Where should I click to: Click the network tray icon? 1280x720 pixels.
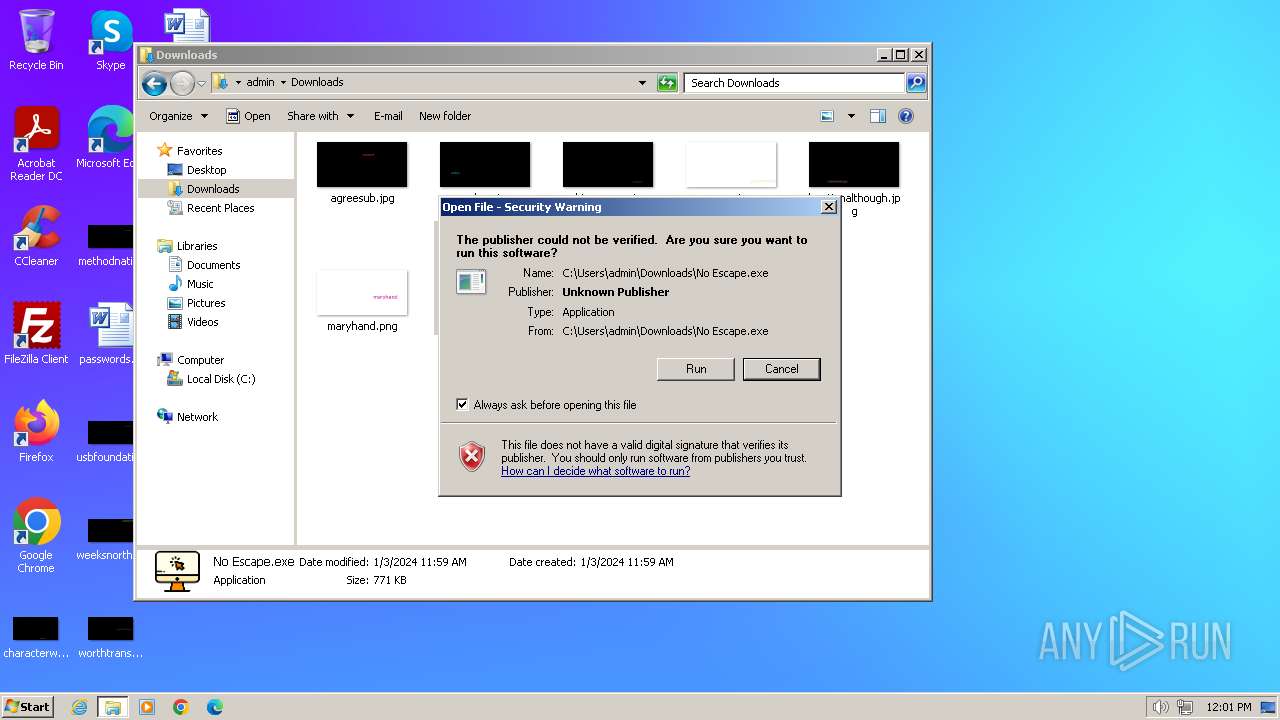click(1185, 707)
